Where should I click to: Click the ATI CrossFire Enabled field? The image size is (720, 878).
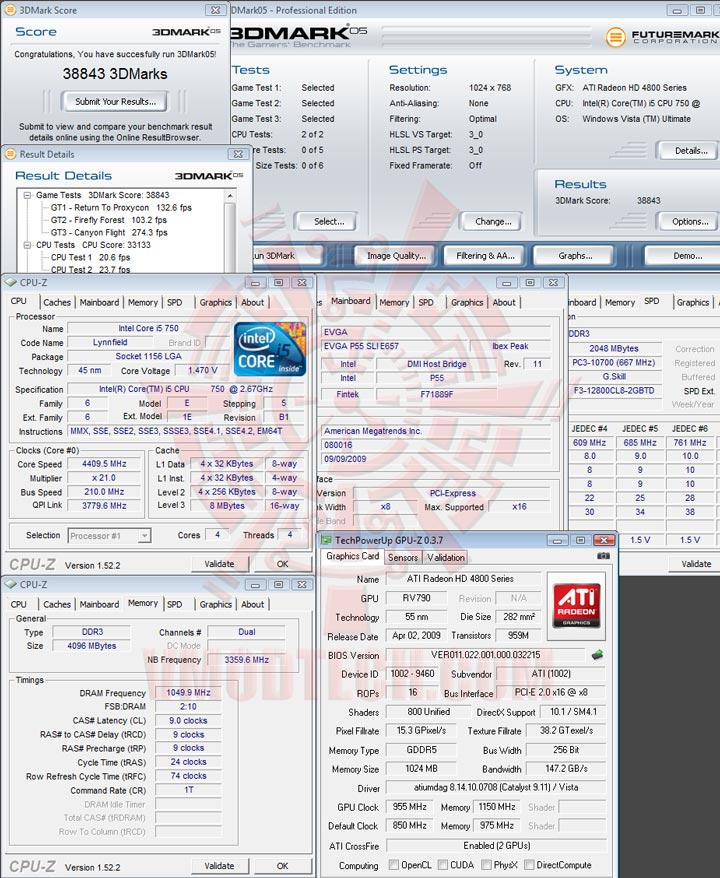point(497,846)
